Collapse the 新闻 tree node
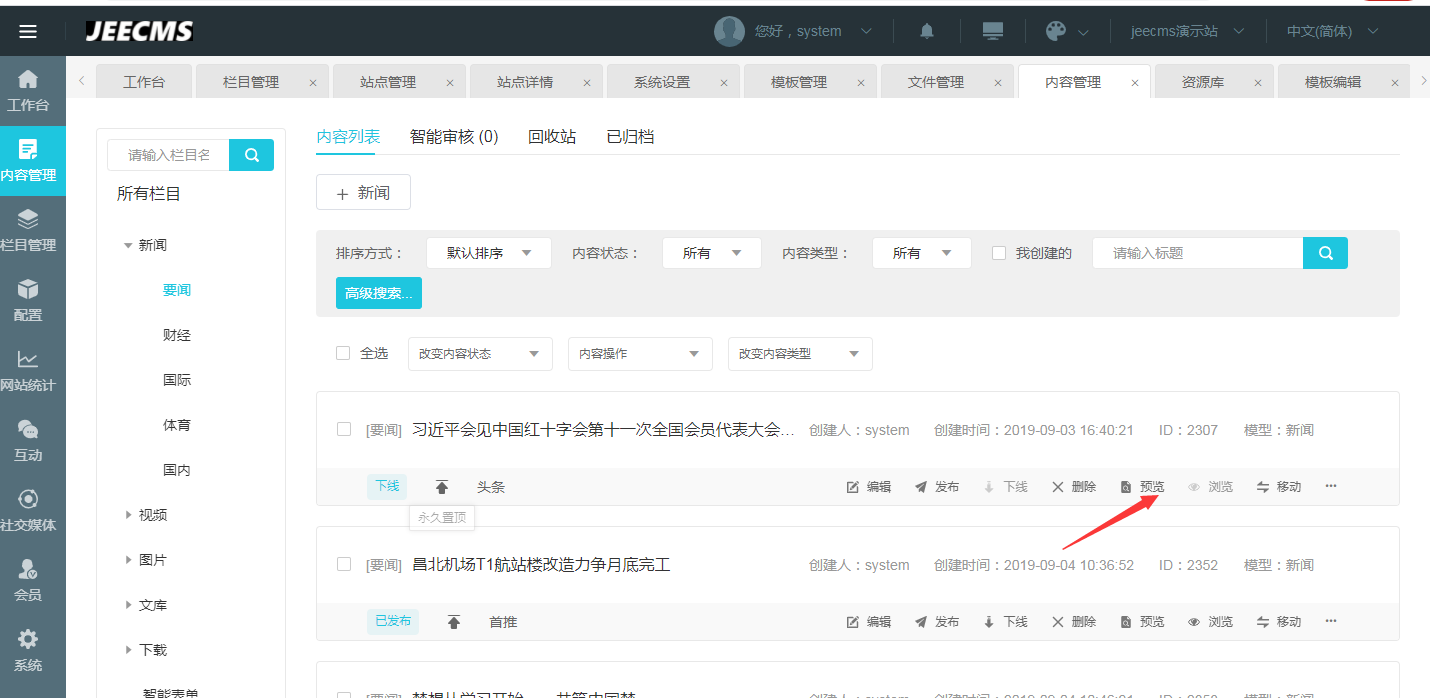 tap(128, 245)
